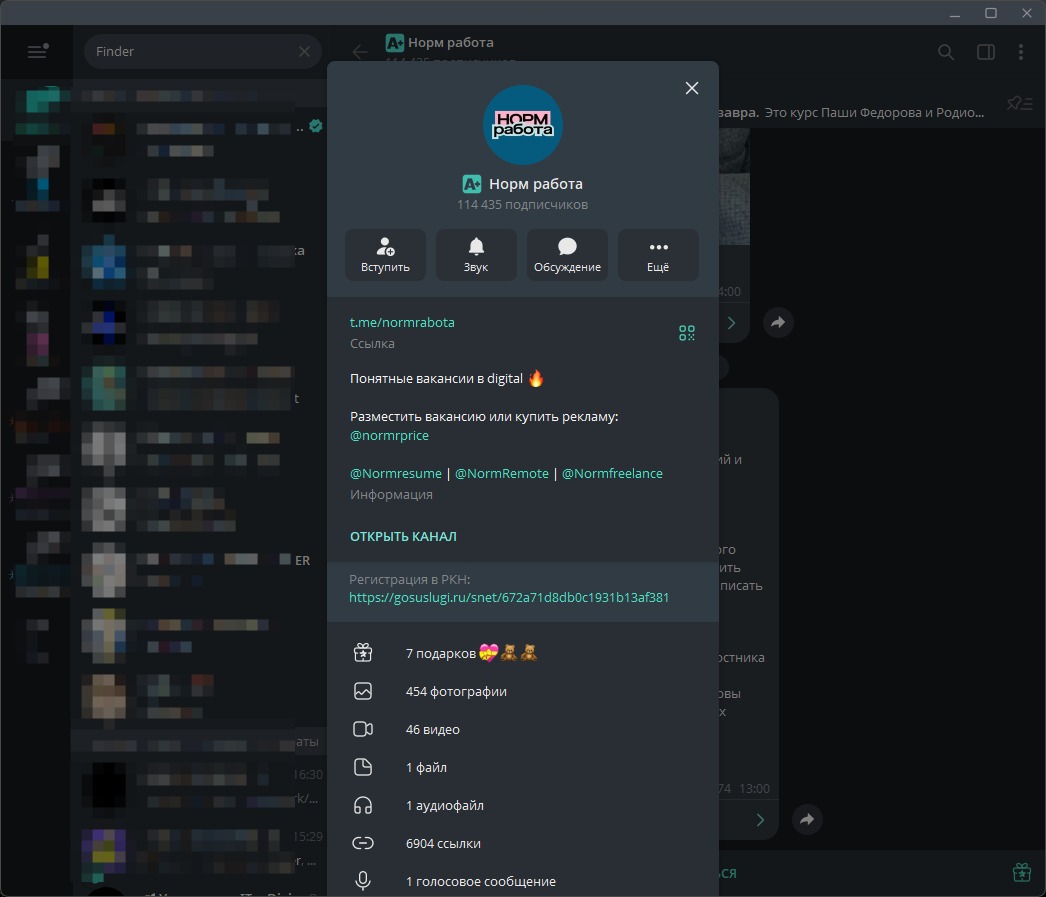Toggle the right sidebar panel icon
The height and width of the screenshot is (897, 1046).
[985, 51]
